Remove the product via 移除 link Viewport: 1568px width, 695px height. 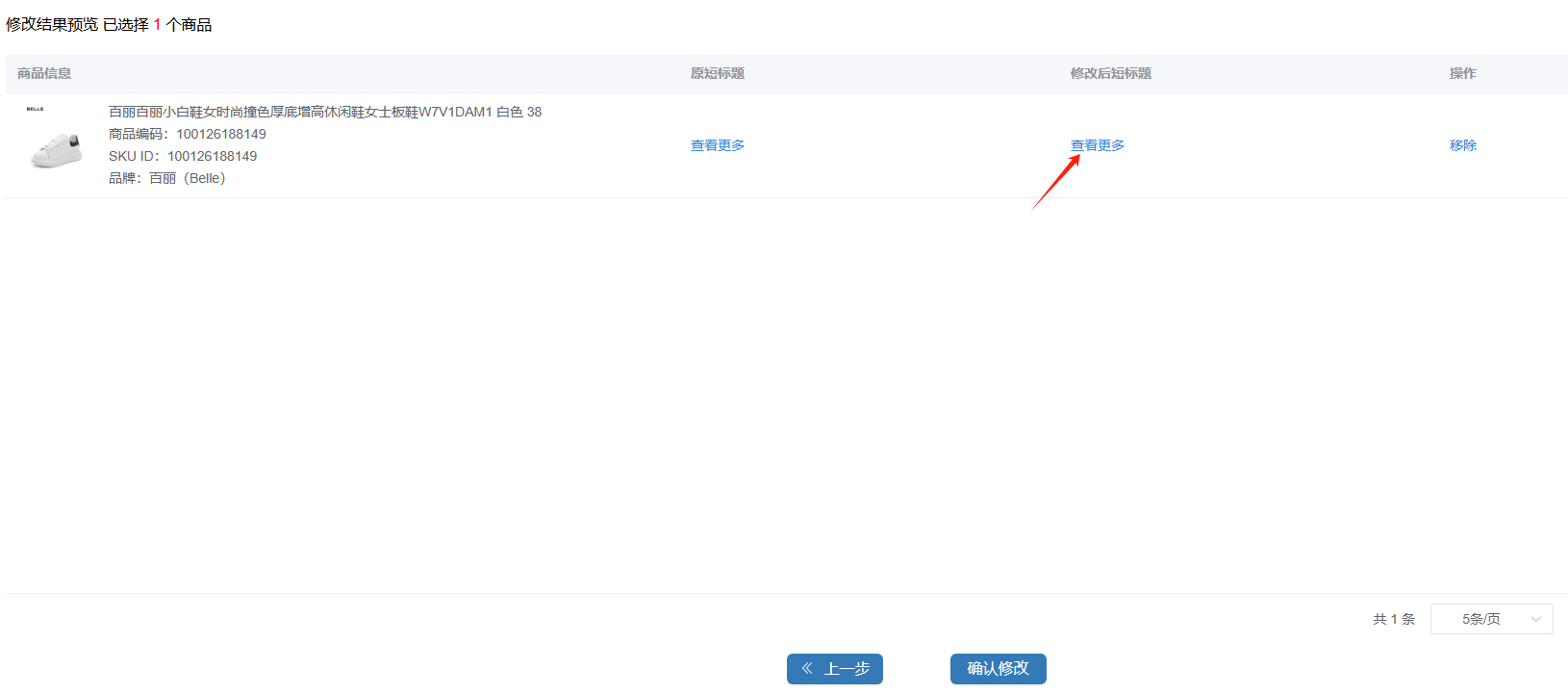tap(1462, 145)
